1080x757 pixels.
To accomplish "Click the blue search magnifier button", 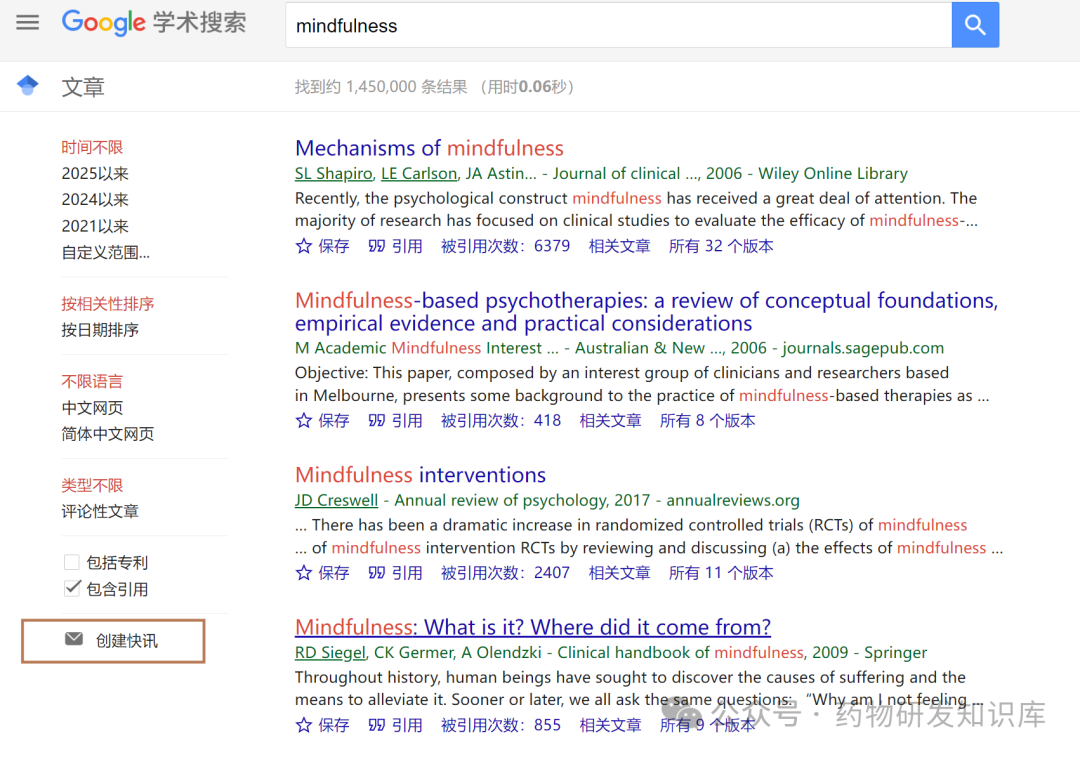I will [x=975, y=26].
